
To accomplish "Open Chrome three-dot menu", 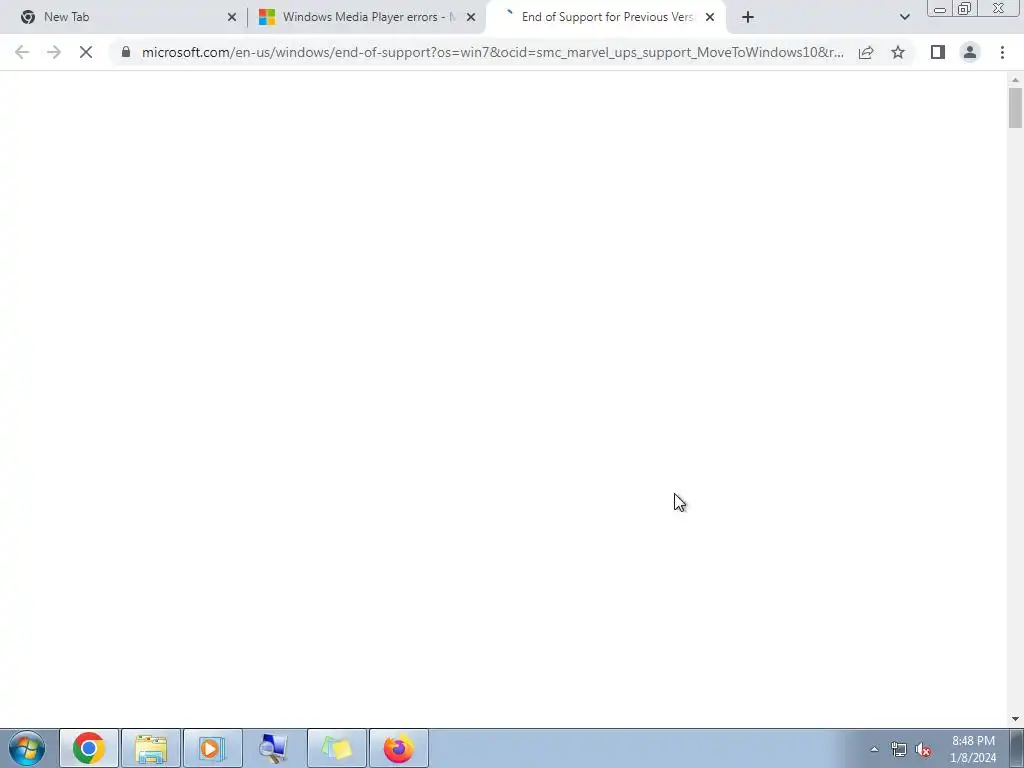I will (x=1002, y=52).
